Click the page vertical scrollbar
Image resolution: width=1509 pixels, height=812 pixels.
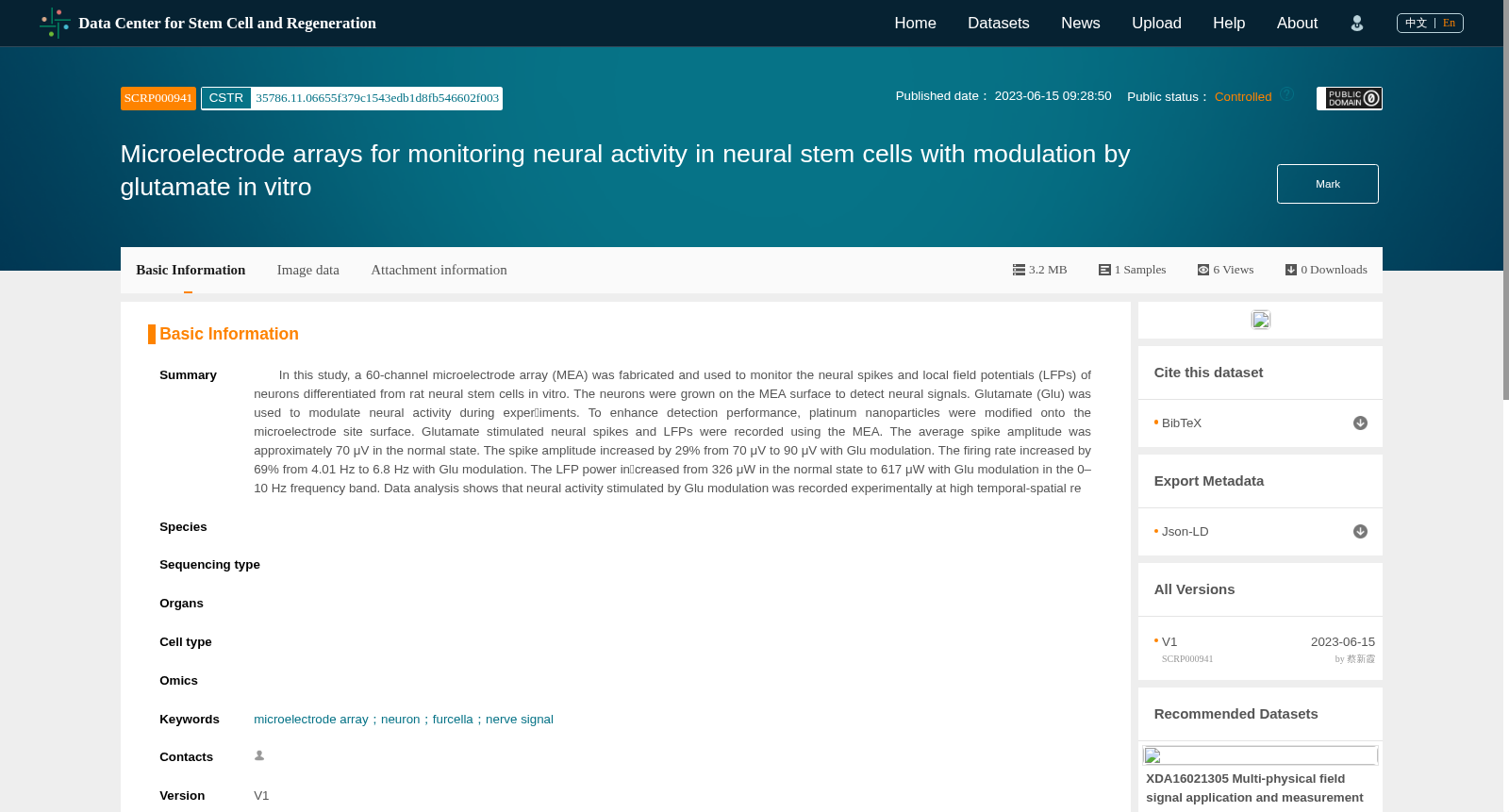coord(1505,200)
